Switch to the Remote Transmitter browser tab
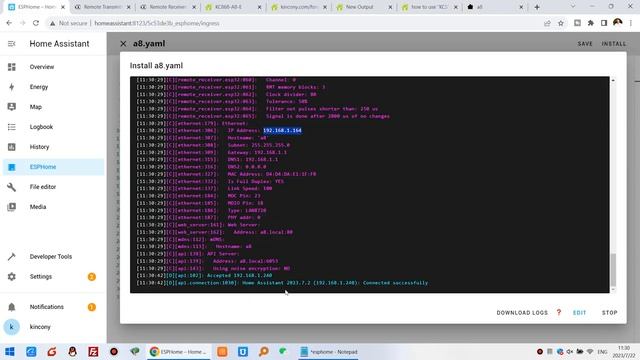Image resolution: width=640 pixels, height=360 pixels. coord(102,7)
